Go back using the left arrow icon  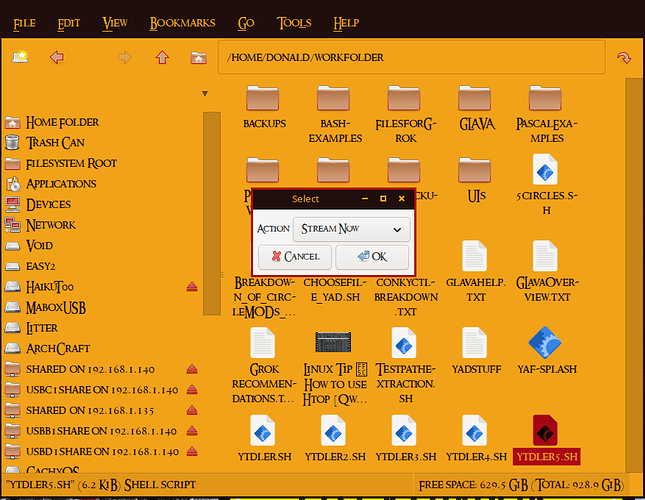(x=57, y=58)
